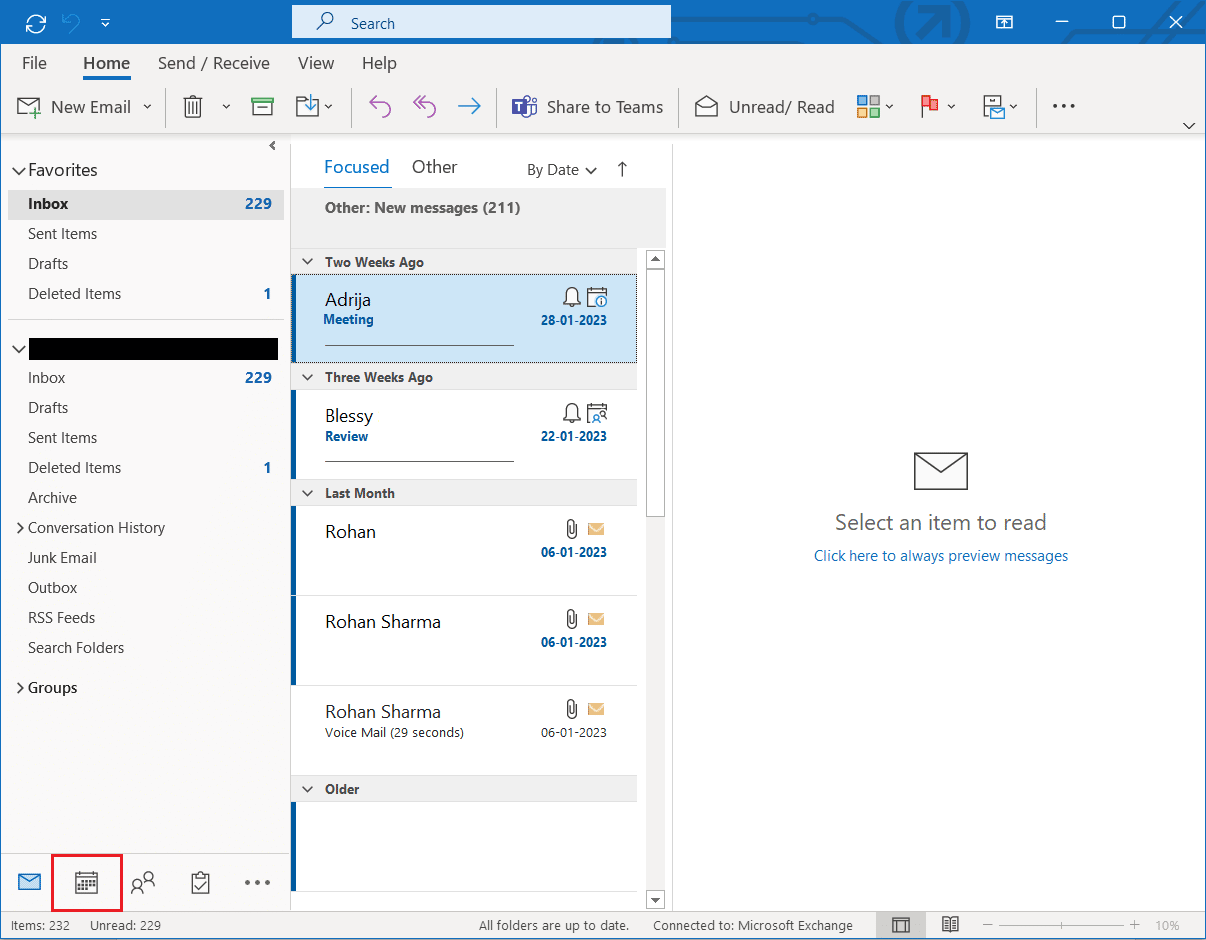Toggle the sort order arrow
1206x940 pixels.
click(622, 170)
